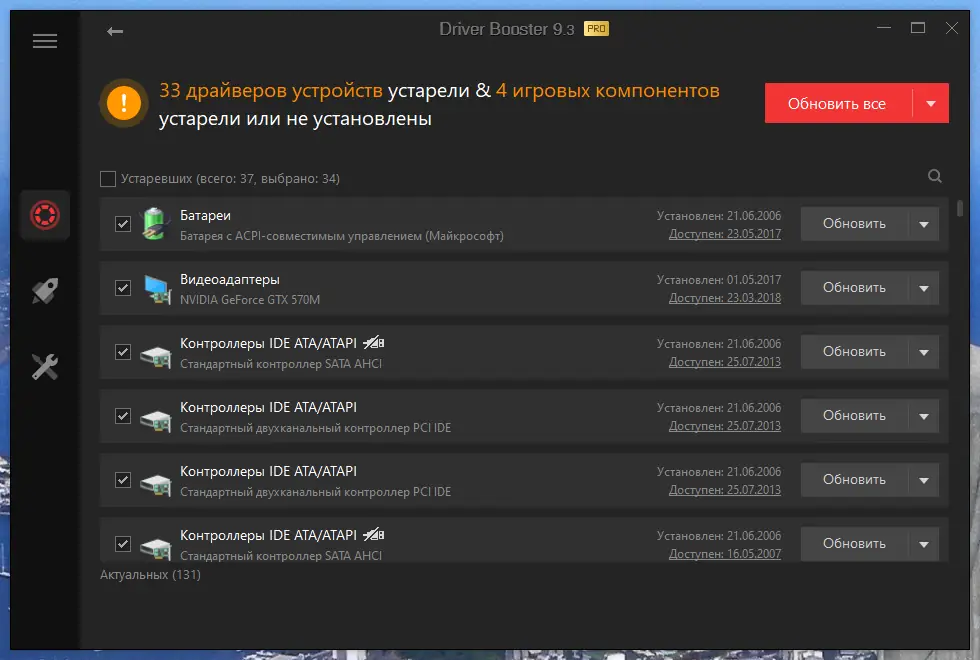The width and height of the screenshot is (980, 660).
Task: Click the 'Driver Booster 9.3' title text
Action: (506, 29)
